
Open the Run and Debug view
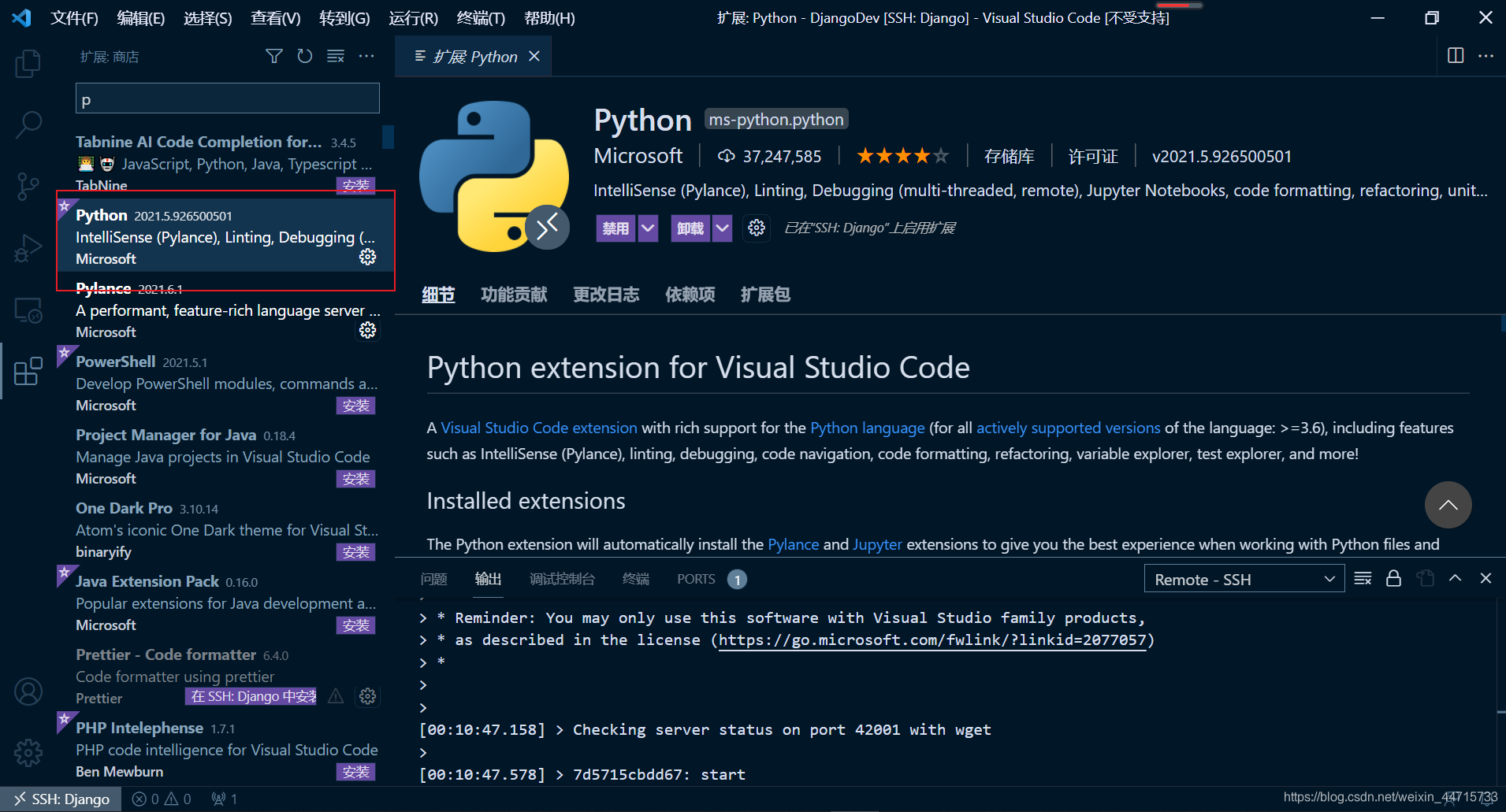[28, 248]
